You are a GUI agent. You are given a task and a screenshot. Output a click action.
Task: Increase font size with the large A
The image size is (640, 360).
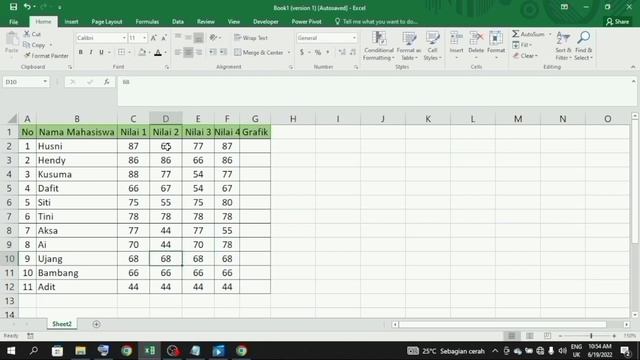(153, 38)
